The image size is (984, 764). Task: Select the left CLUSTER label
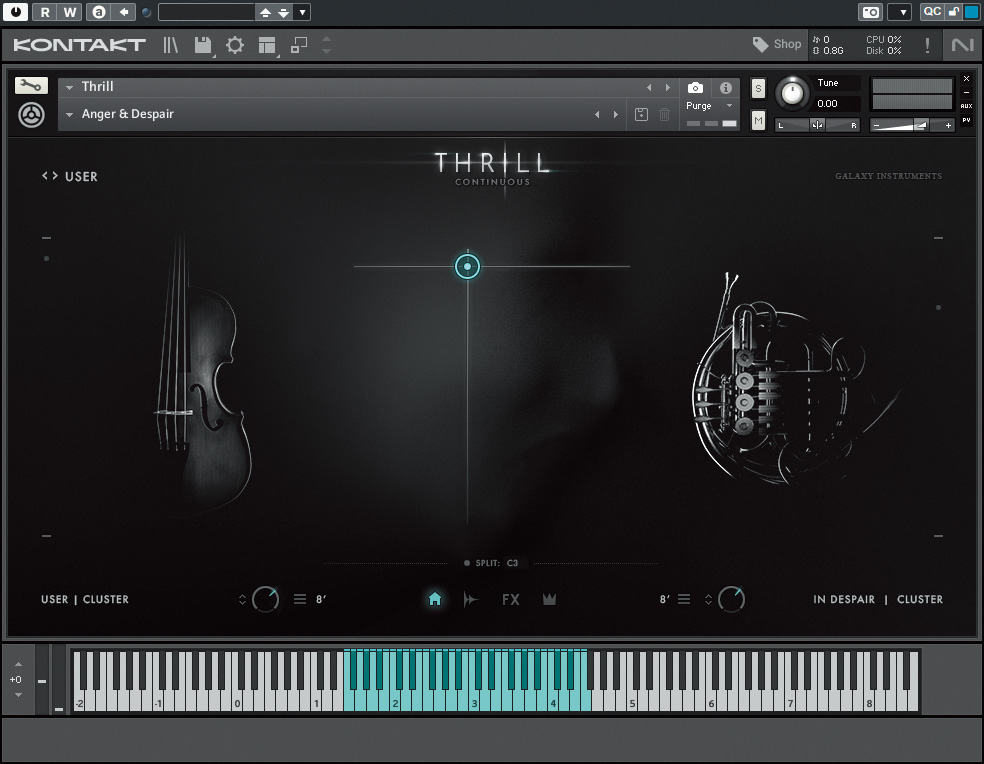pos(105,600)
